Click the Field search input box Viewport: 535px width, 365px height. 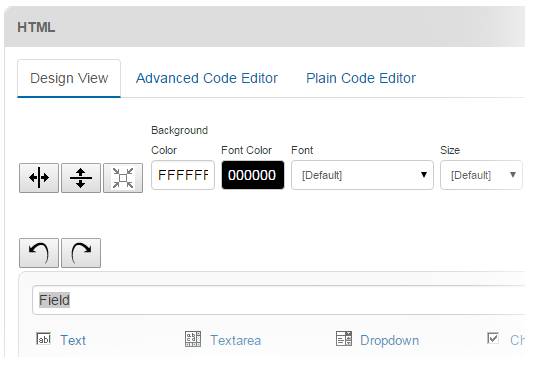click(x=278, y=300)
